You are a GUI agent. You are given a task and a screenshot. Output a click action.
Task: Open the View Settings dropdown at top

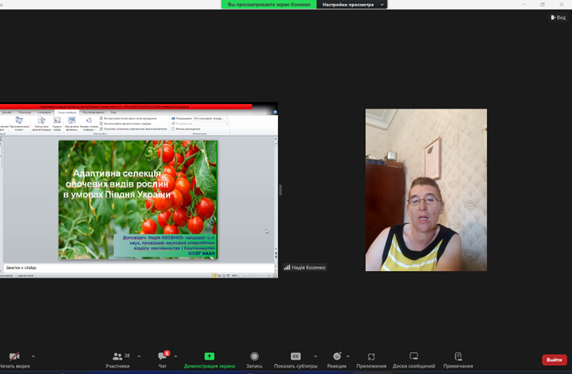coord(352,4)
